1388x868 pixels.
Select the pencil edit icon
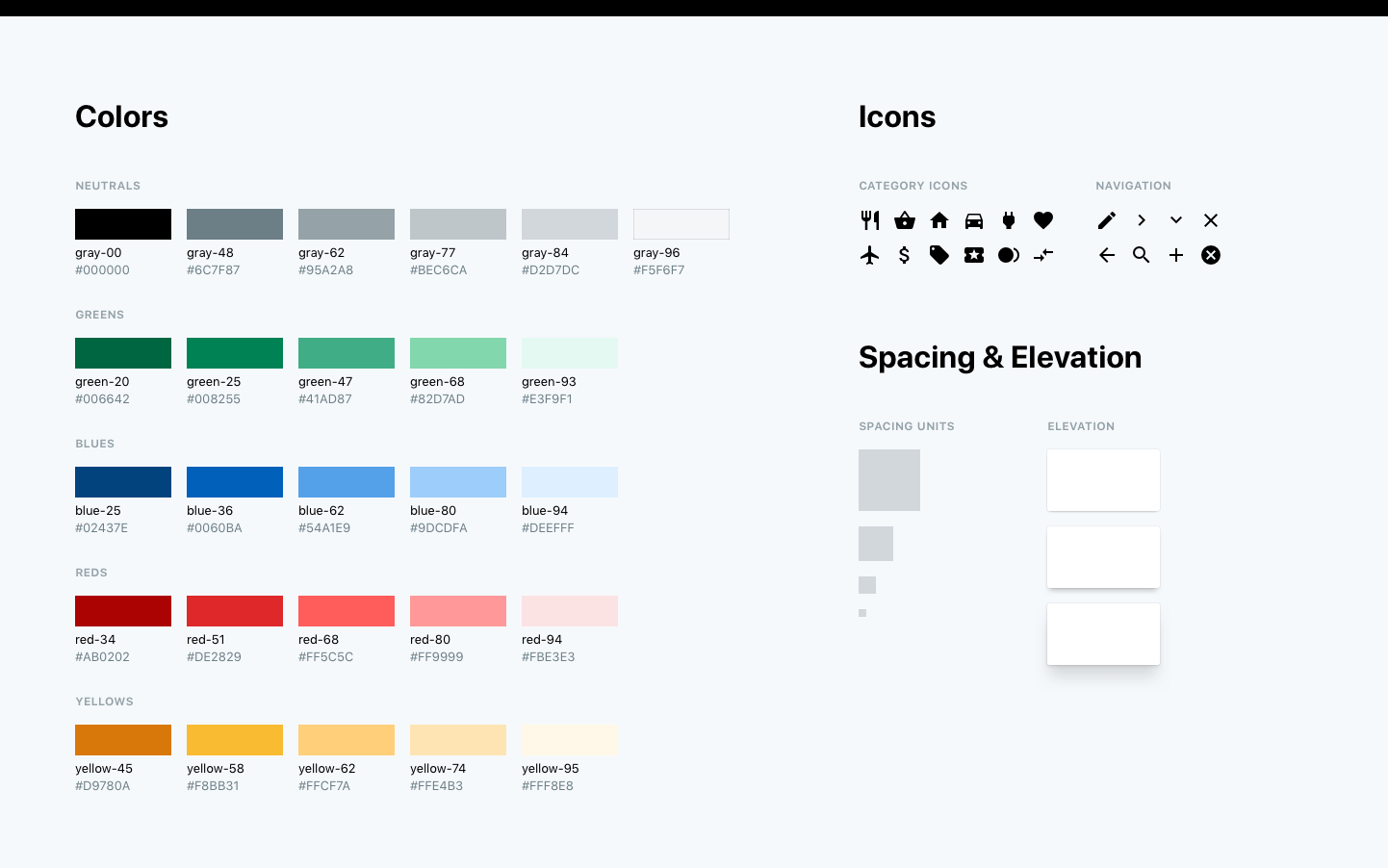pyautogui.click(x=1107, y=220)
